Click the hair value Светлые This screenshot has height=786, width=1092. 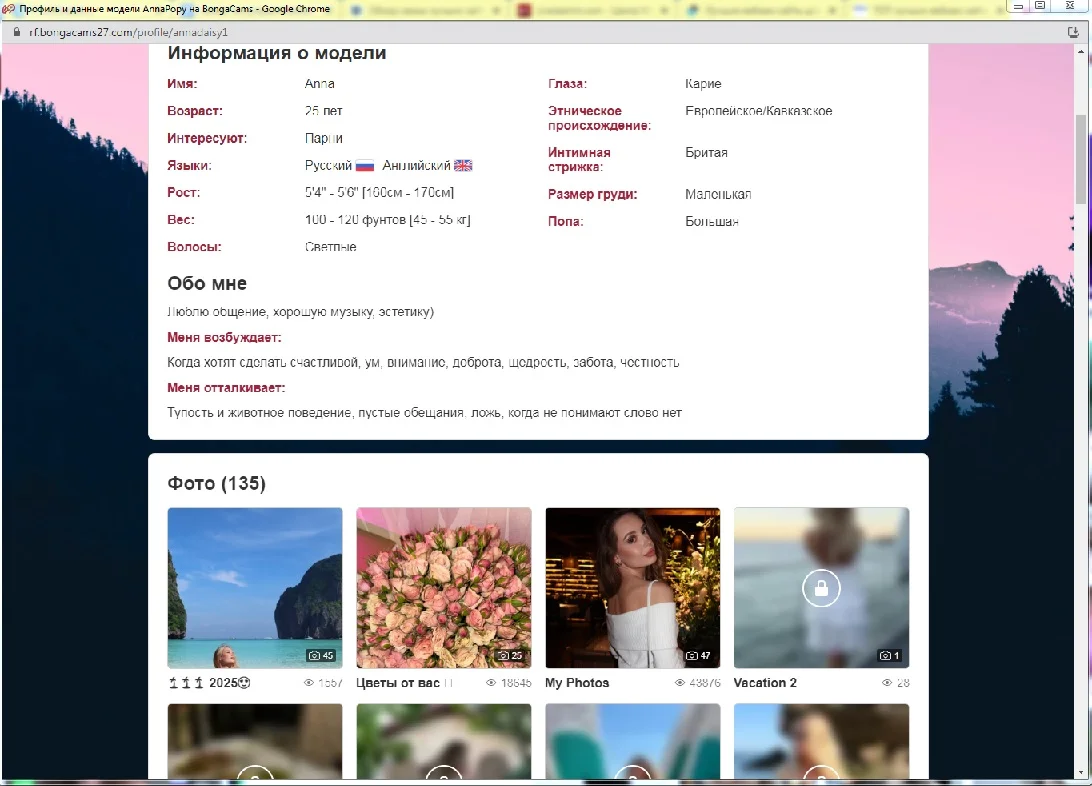click(331, 247)
